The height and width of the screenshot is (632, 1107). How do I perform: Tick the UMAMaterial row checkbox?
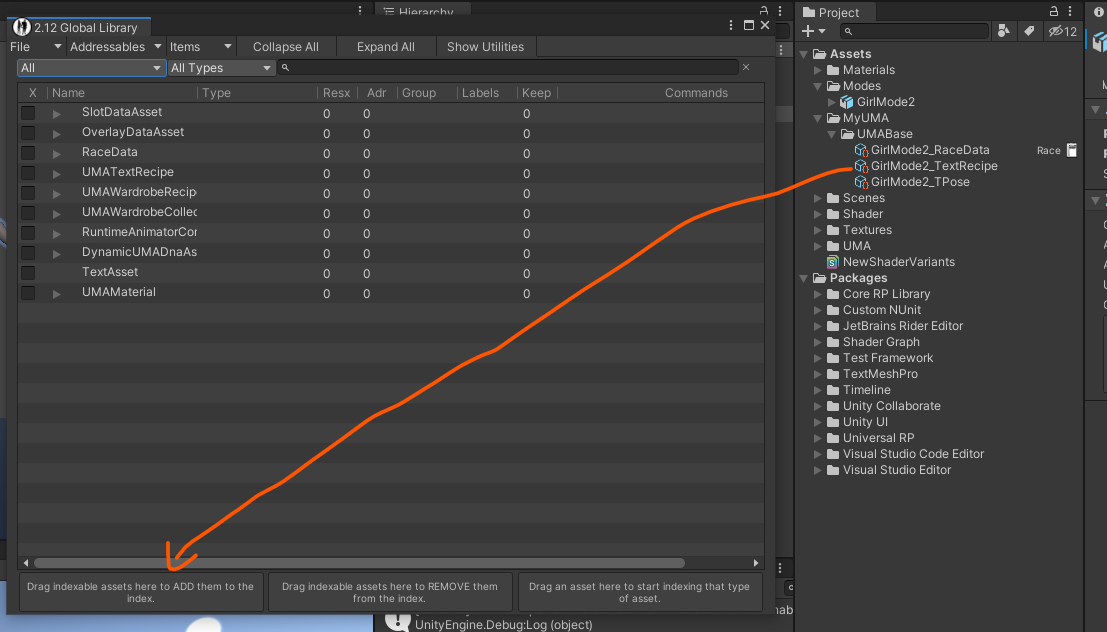tap(28, 293)
